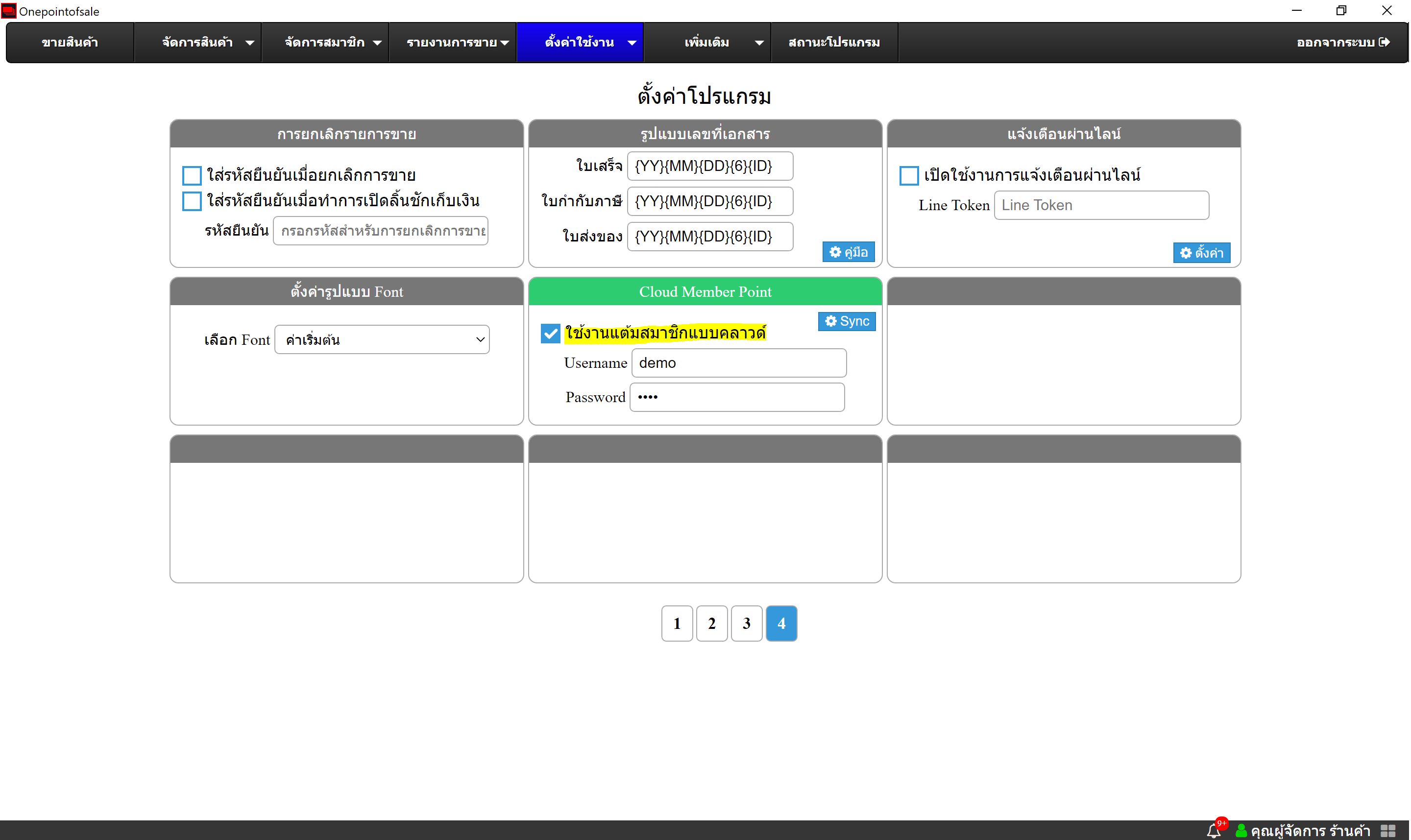The width and height of the screenshot is (1411, 840).
Task: Toggle Line notification checkbox
Action: (x=909, y=175)
